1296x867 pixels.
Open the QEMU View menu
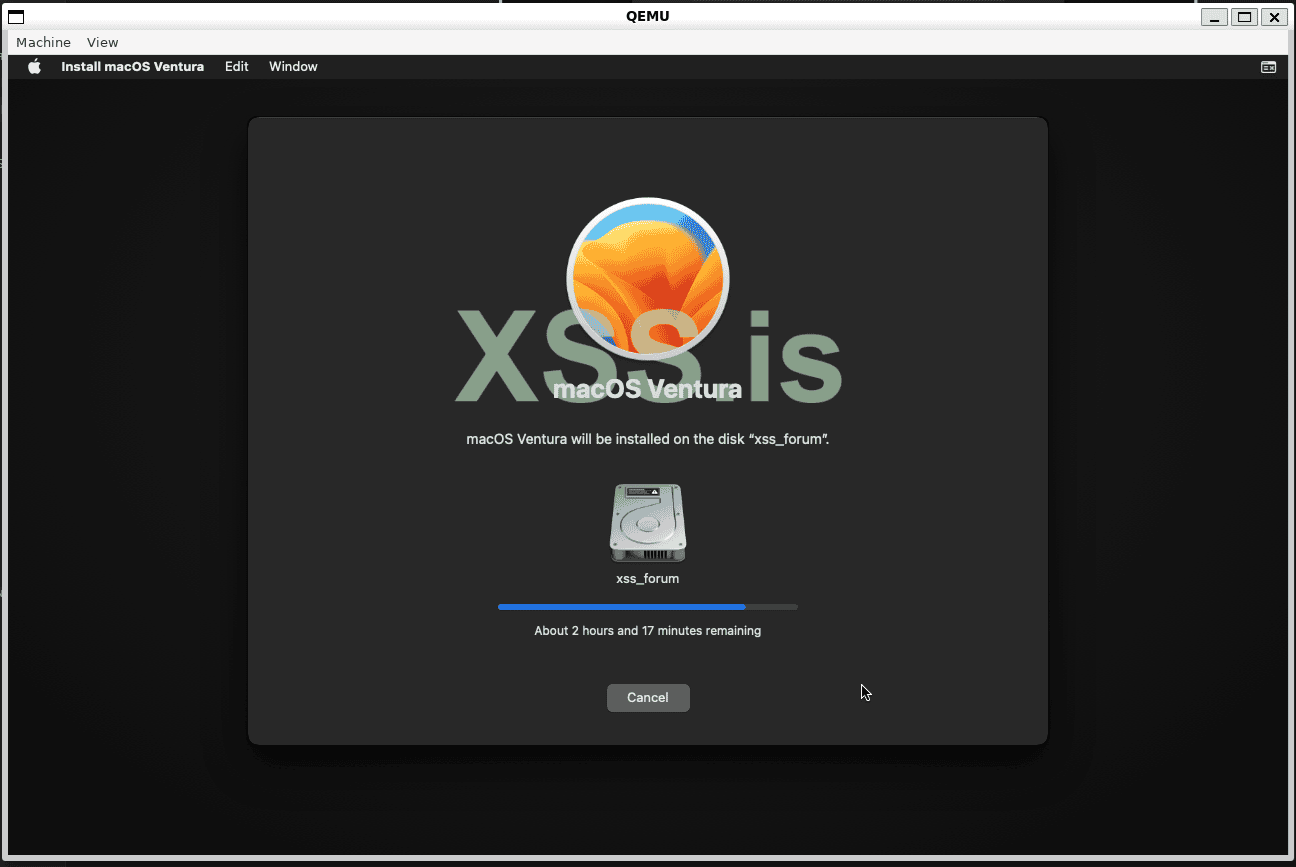tap(102, 42)
